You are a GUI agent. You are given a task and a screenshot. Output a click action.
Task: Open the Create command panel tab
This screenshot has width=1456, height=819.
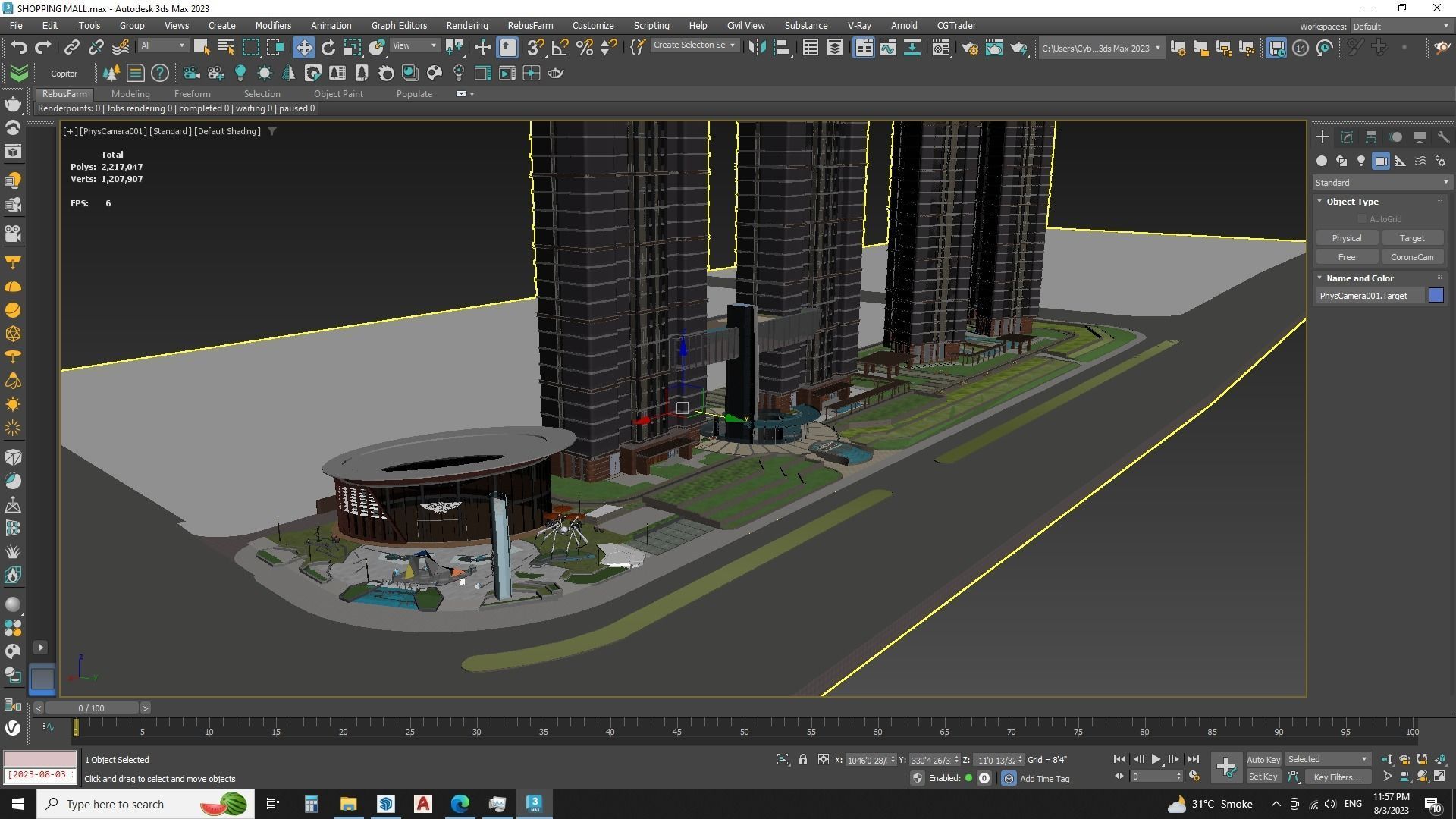point(1323,136)
